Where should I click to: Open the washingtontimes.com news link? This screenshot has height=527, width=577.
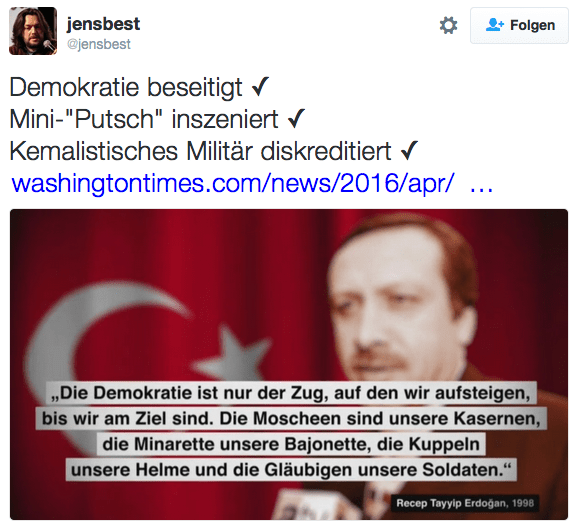[x=233, y=183]
